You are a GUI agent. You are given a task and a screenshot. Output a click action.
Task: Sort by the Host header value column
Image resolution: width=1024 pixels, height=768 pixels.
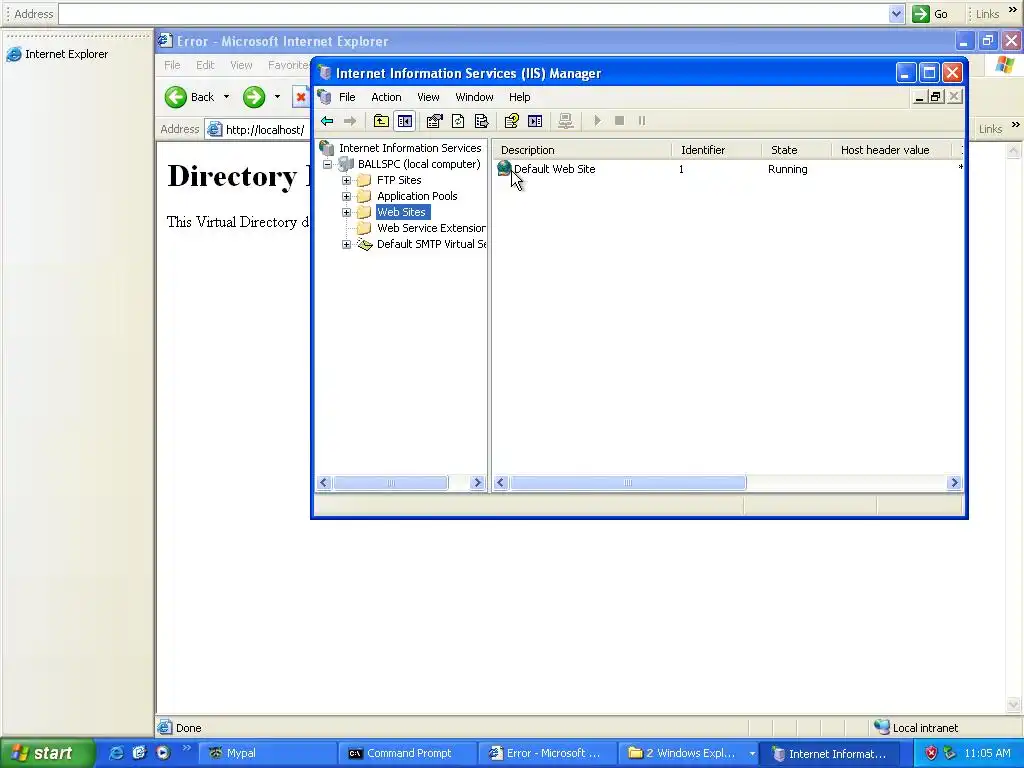click(x=892, y=150)
